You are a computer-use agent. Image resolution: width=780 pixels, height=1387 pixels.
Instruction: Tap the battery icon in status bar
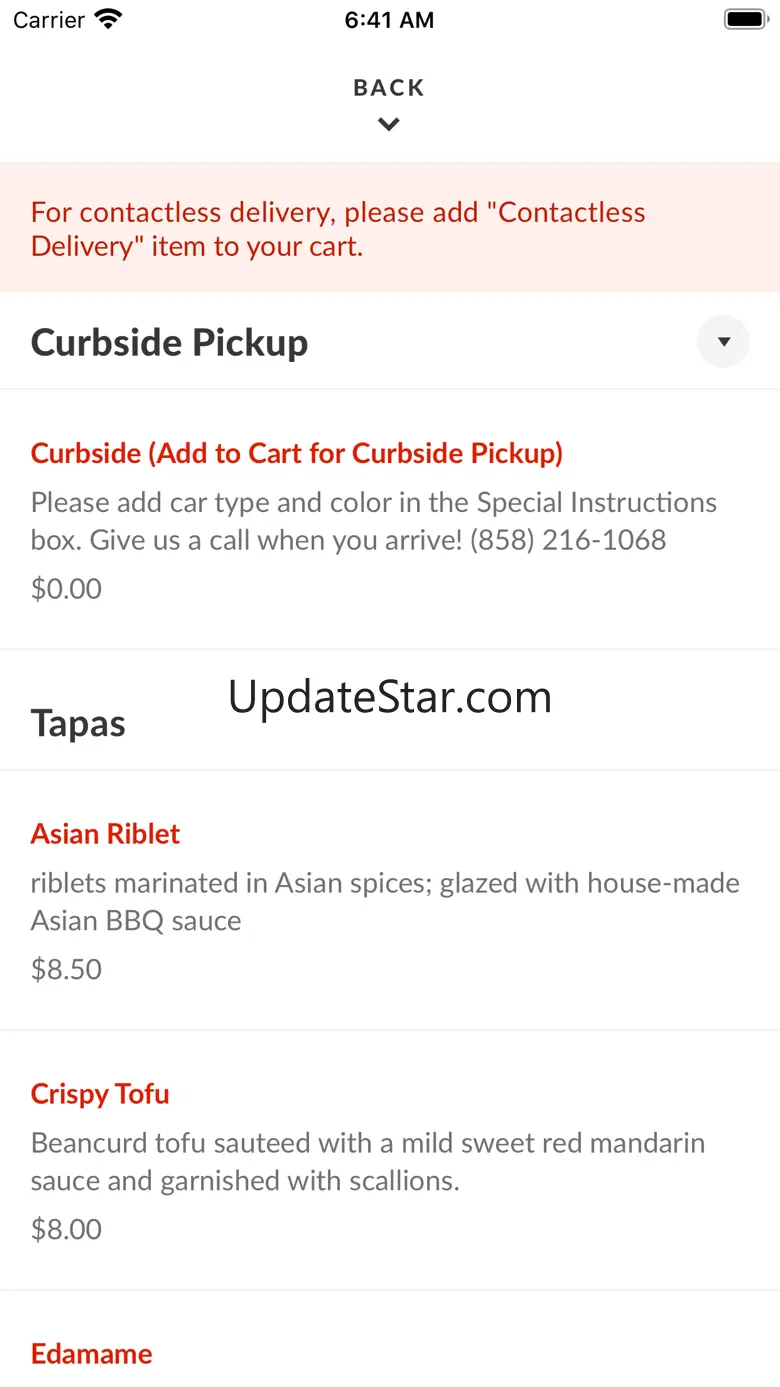(745, 19)
